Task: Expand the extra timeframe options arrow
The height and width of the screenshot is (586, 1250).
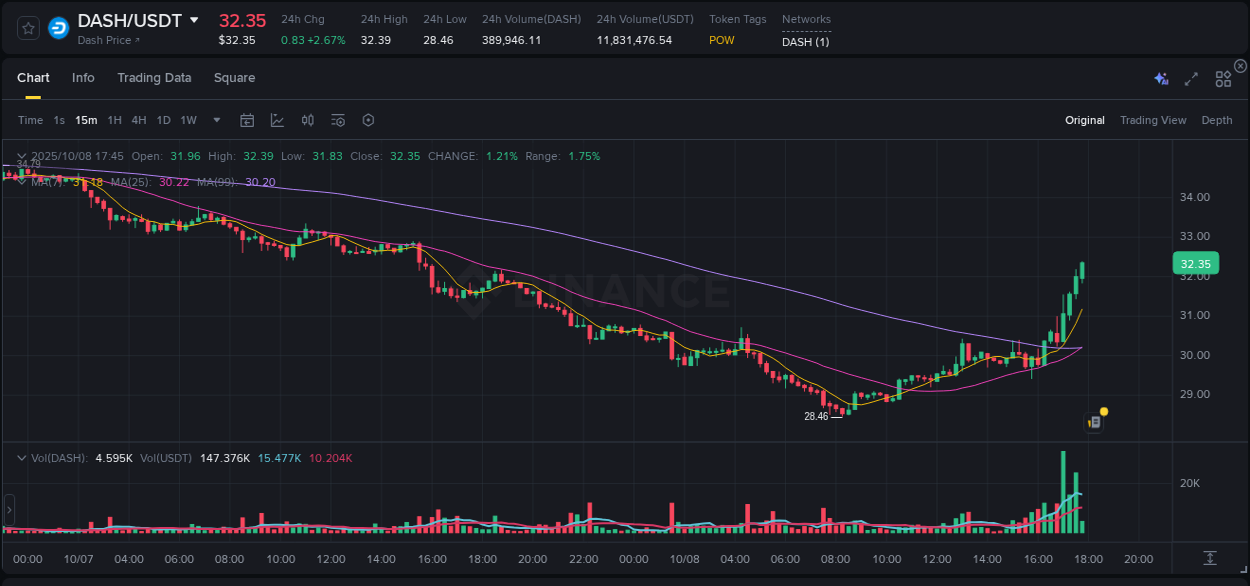Action: pos(215,119)
